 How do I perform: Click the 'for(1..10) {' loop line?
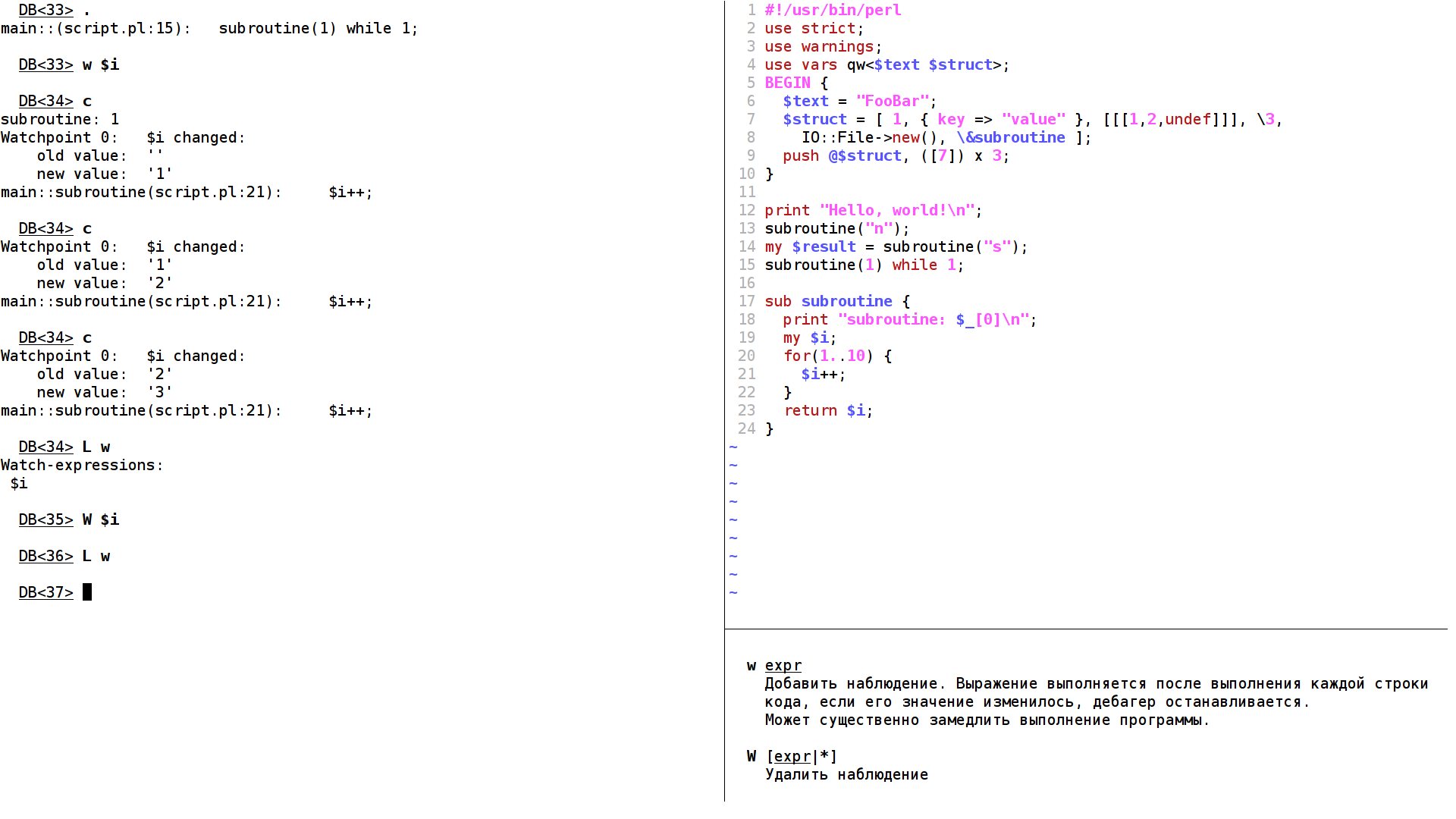point(837,356)
